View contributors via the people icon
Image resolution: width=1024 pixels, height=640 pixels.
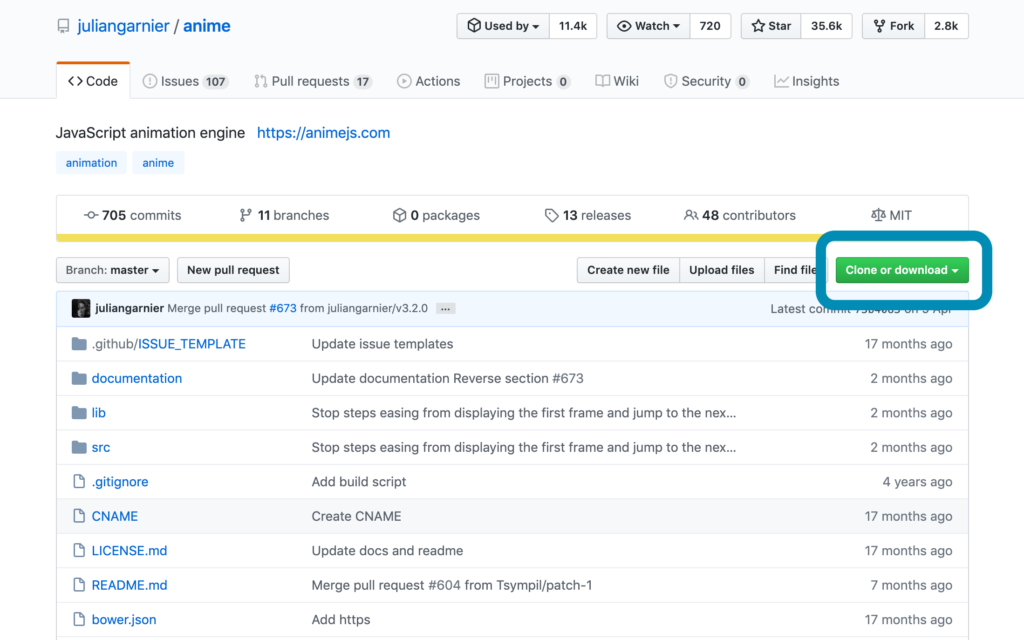691,215
